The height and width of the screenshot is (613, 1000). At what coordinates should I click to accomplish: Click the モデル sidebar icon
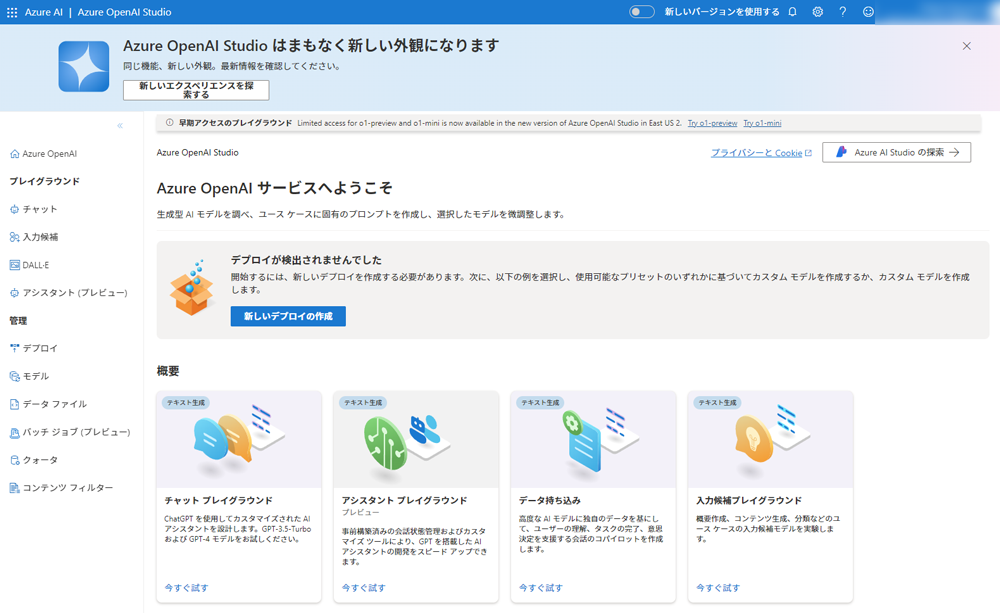coord(14,376)
